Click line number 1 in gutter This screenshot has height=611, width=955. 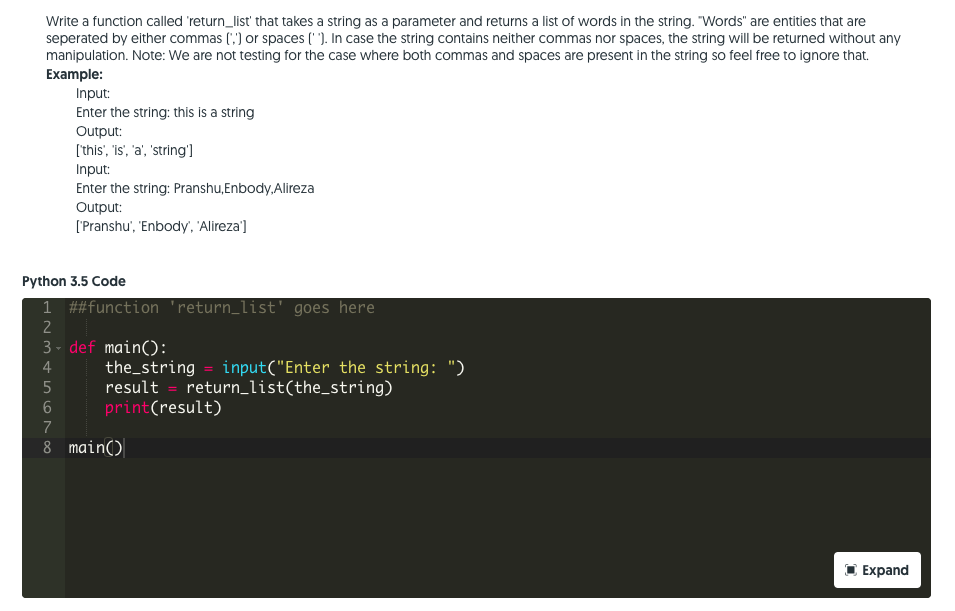tap(47, 308)
